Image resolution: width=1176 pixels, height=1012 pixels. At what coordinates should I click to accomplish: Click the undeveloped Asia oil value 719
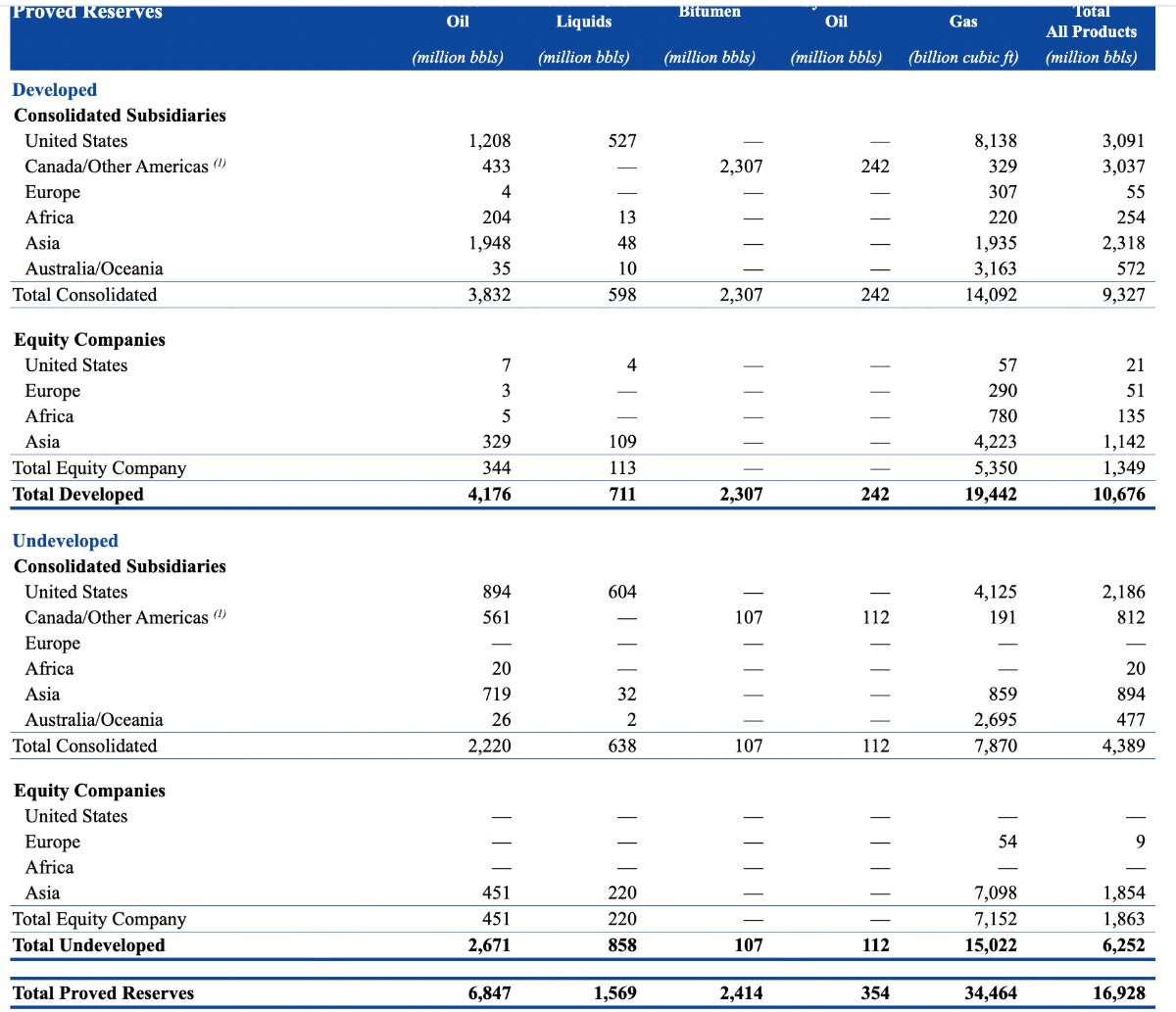(496, 694)
